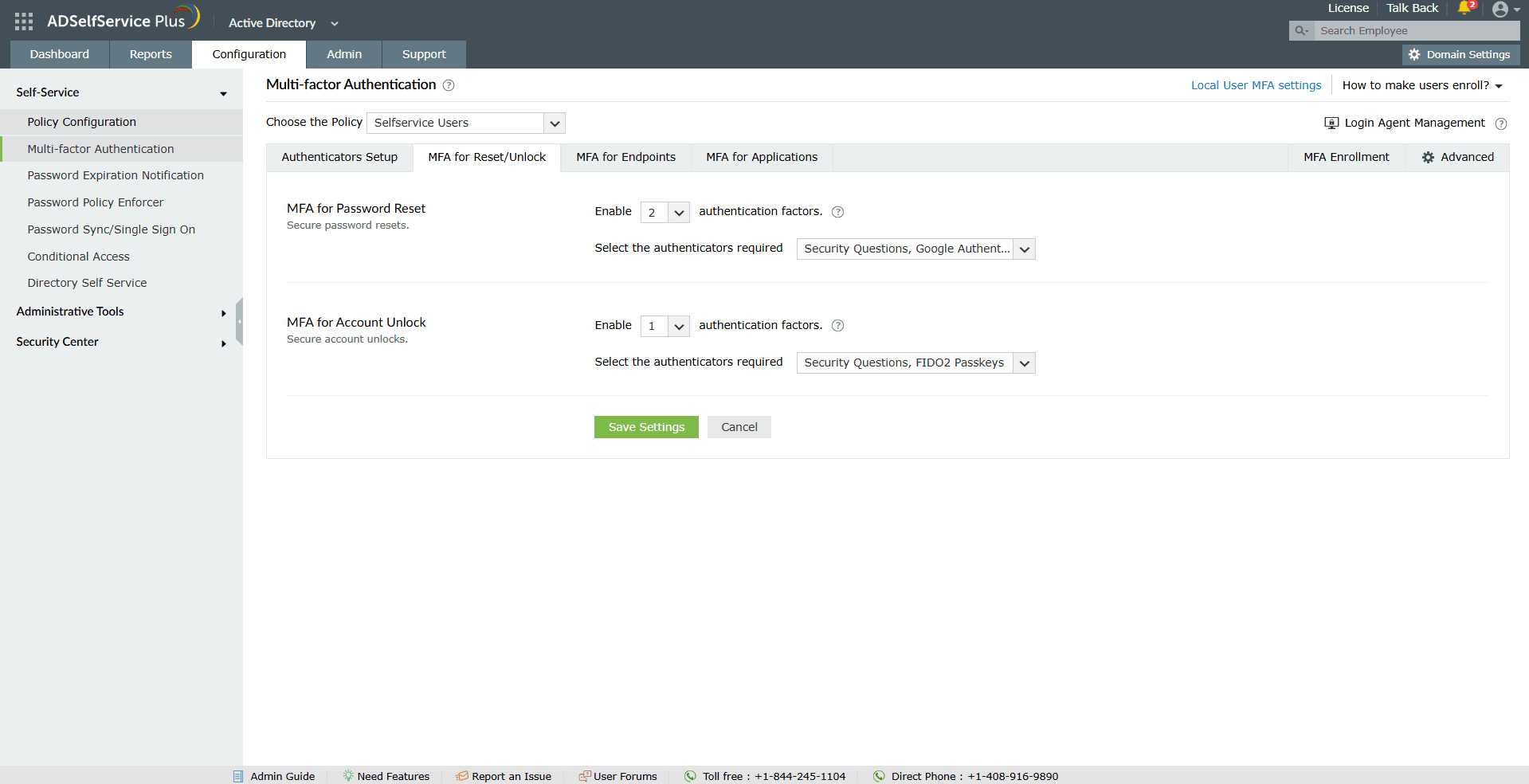The height and width of the screenshot is (784, 1529).
Task: Collapse the sidebar using handle arrow
Action: tap(239, 321)
